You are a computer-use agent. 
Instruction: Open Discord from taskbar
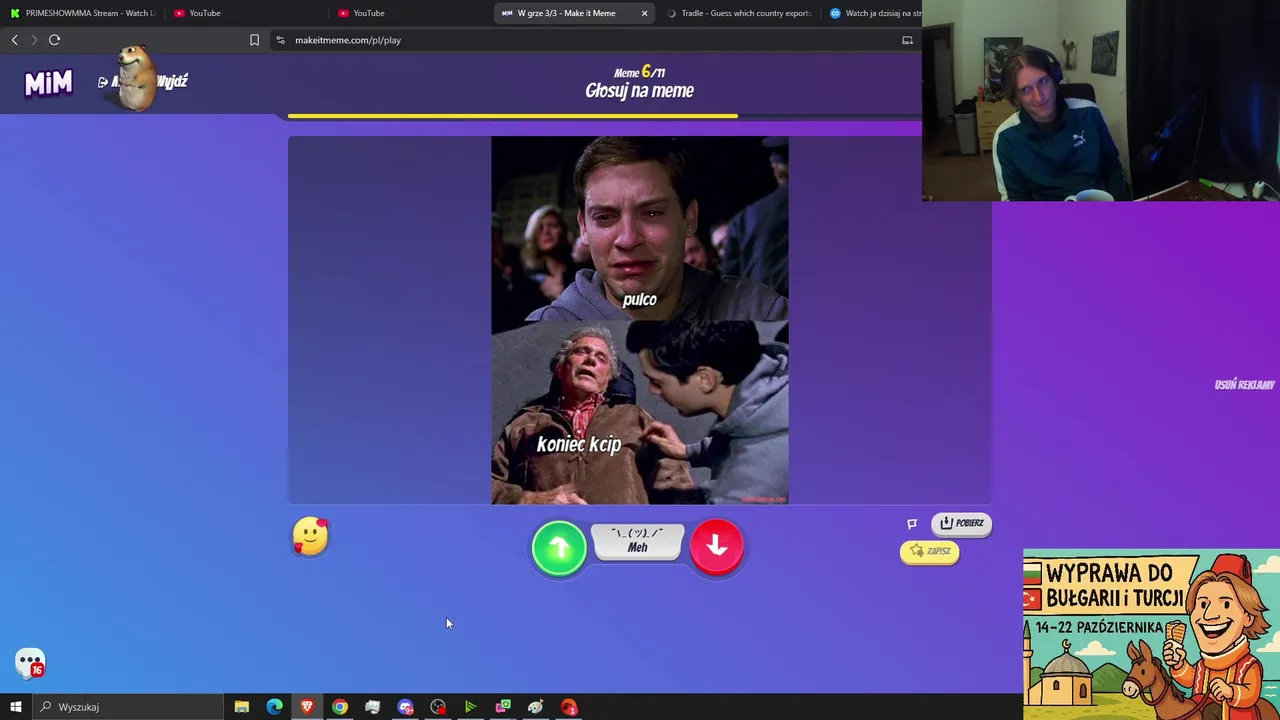pos(405,707)
